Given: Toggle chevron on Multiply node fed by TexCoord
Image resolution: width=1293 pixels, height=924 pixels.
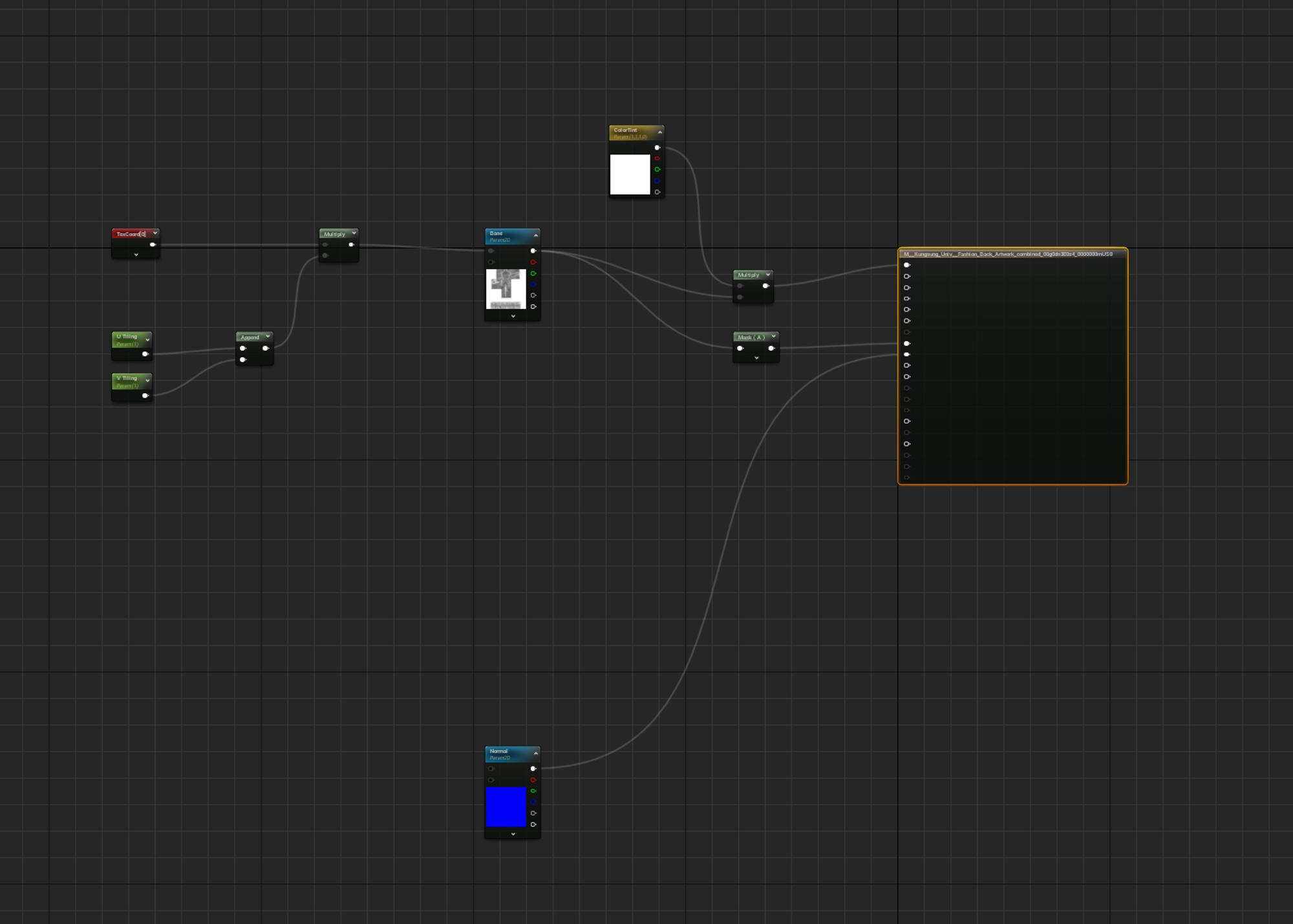Looking at the screenshot, I should pyautogui.click(x=354, y=233).
